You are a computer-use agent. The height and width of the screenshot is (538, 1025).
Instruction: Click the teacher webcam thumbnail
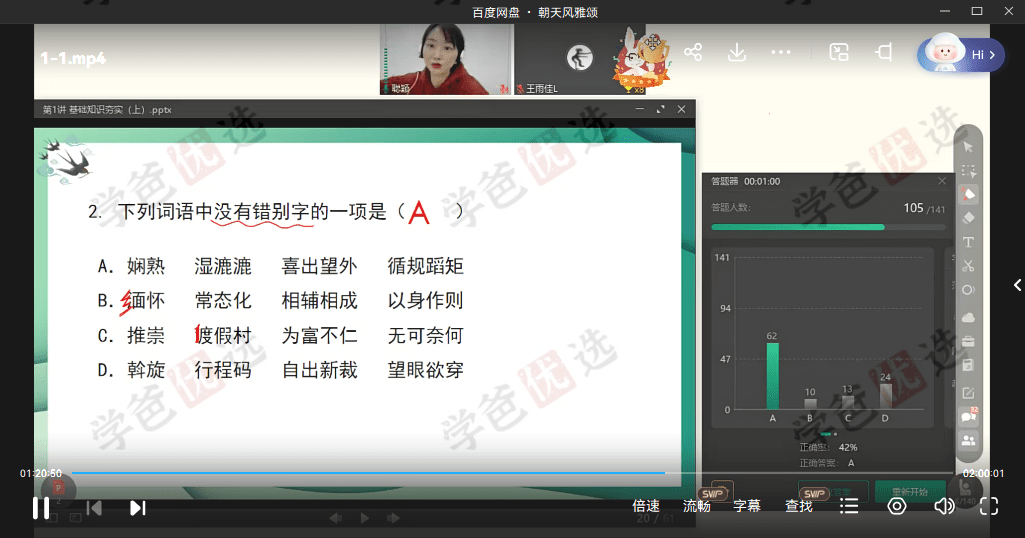tap(446, 59)
